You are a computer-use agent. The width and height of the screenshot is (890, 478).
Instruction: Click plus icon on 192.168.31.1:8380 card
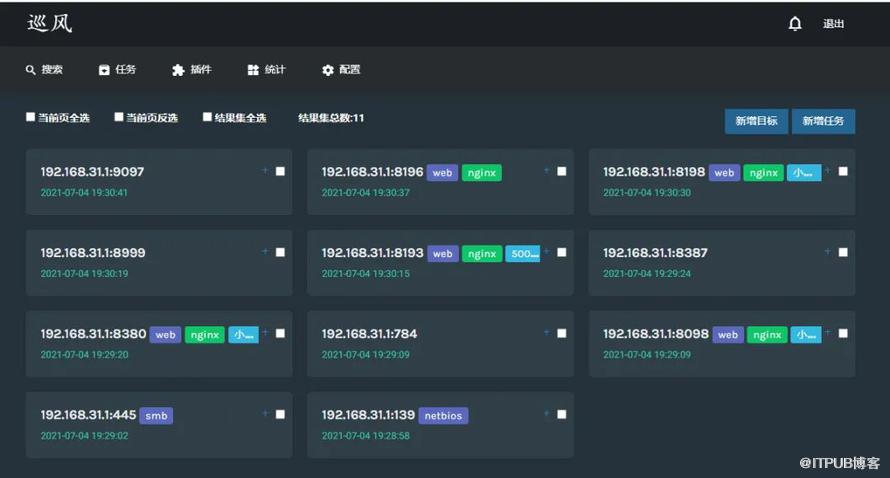click(265, 333)
